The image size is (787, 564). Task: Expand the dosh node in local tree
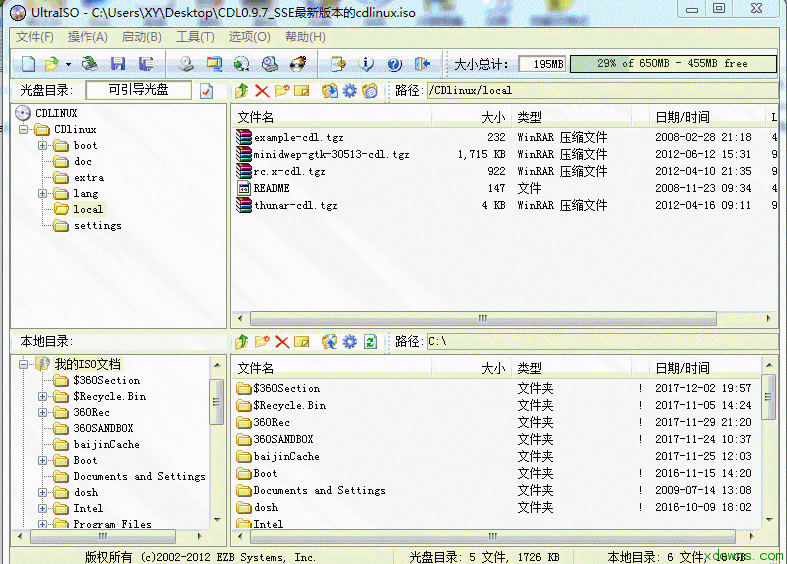pos(43,493)
